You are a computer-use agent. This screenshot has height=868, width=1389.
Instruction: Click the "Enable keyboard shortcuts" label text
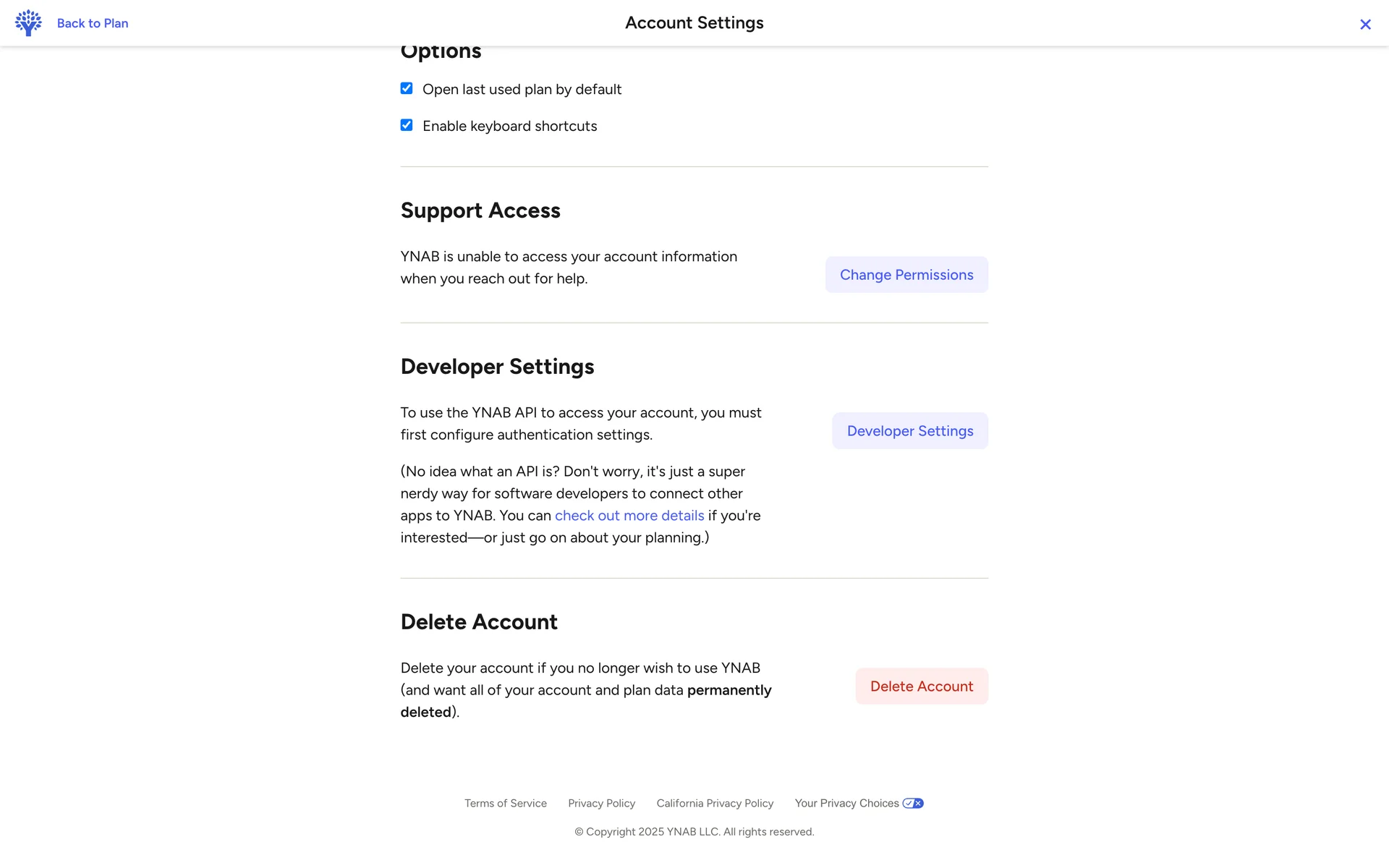tap(509, 127)
